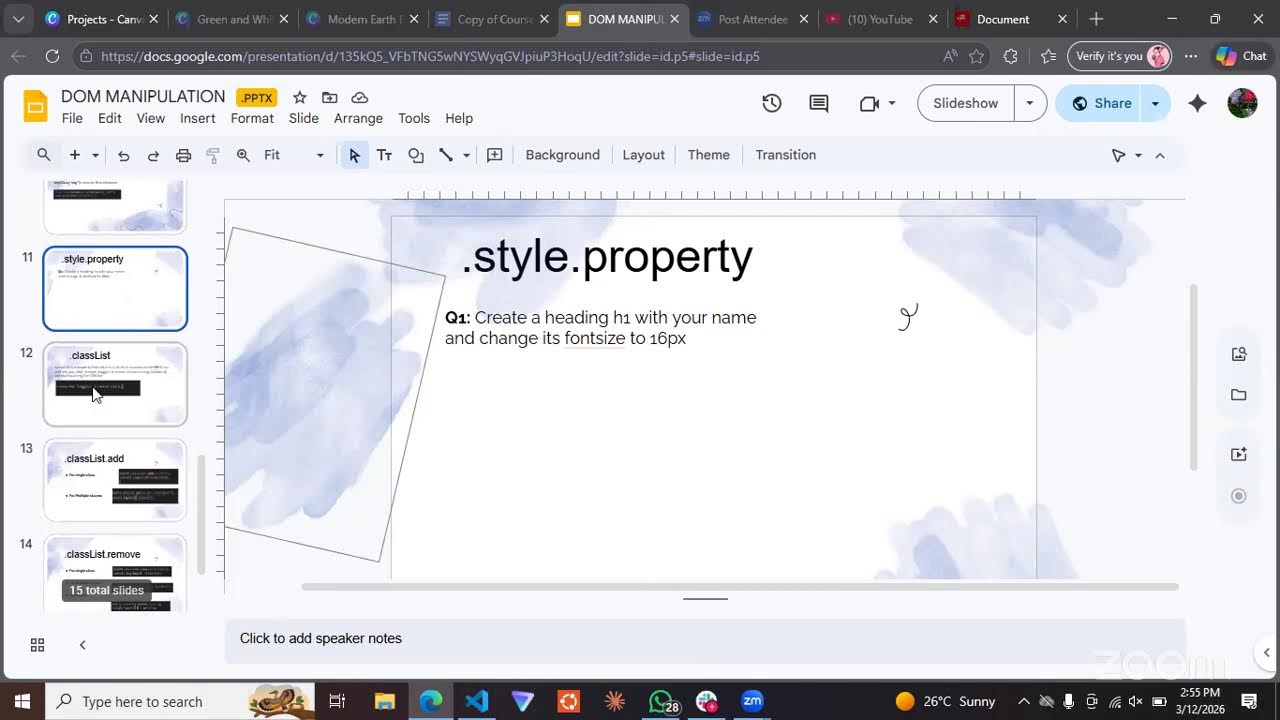1280x720 pixels.
Task: Open the File menu
Action: coord(72,118)
